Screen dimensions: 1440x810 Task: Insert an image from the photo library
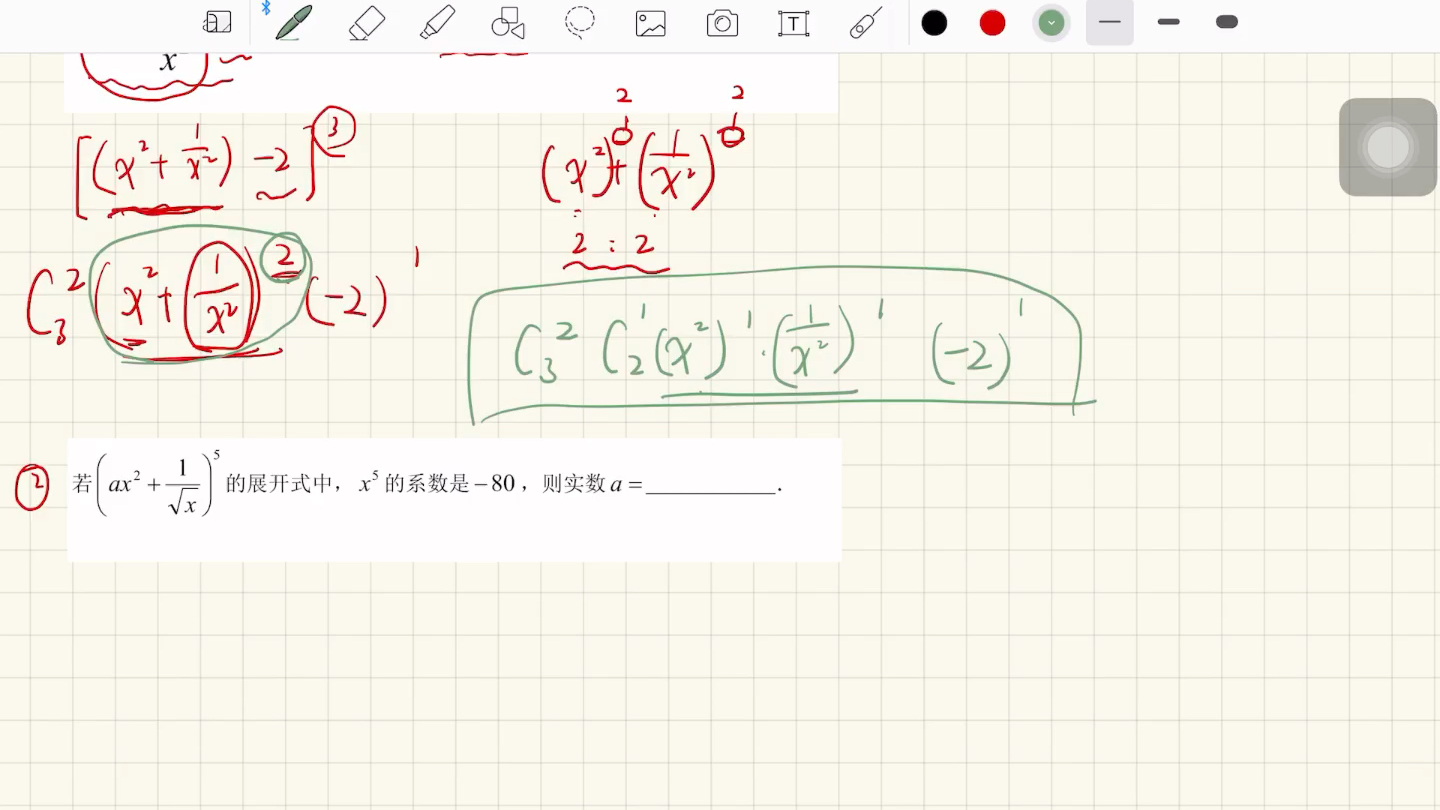tap(651, 22)
